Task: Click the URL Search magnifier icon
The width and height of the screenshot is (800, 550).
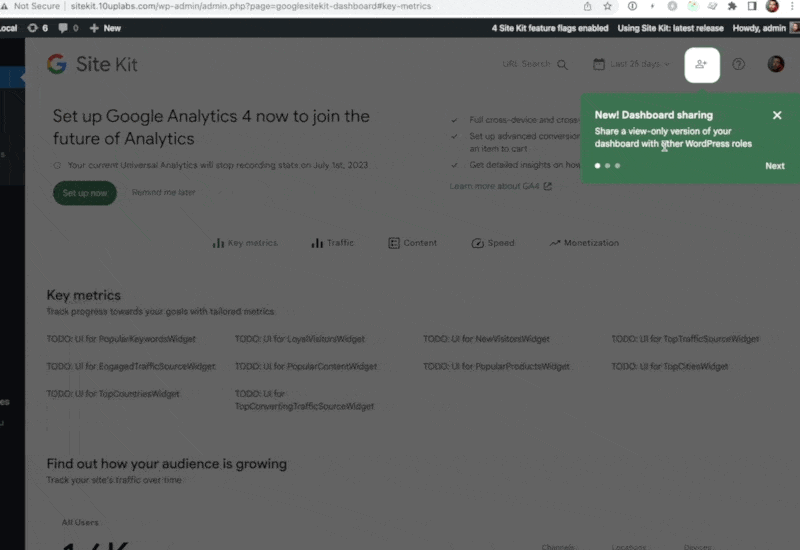Action: pos(562,65)
